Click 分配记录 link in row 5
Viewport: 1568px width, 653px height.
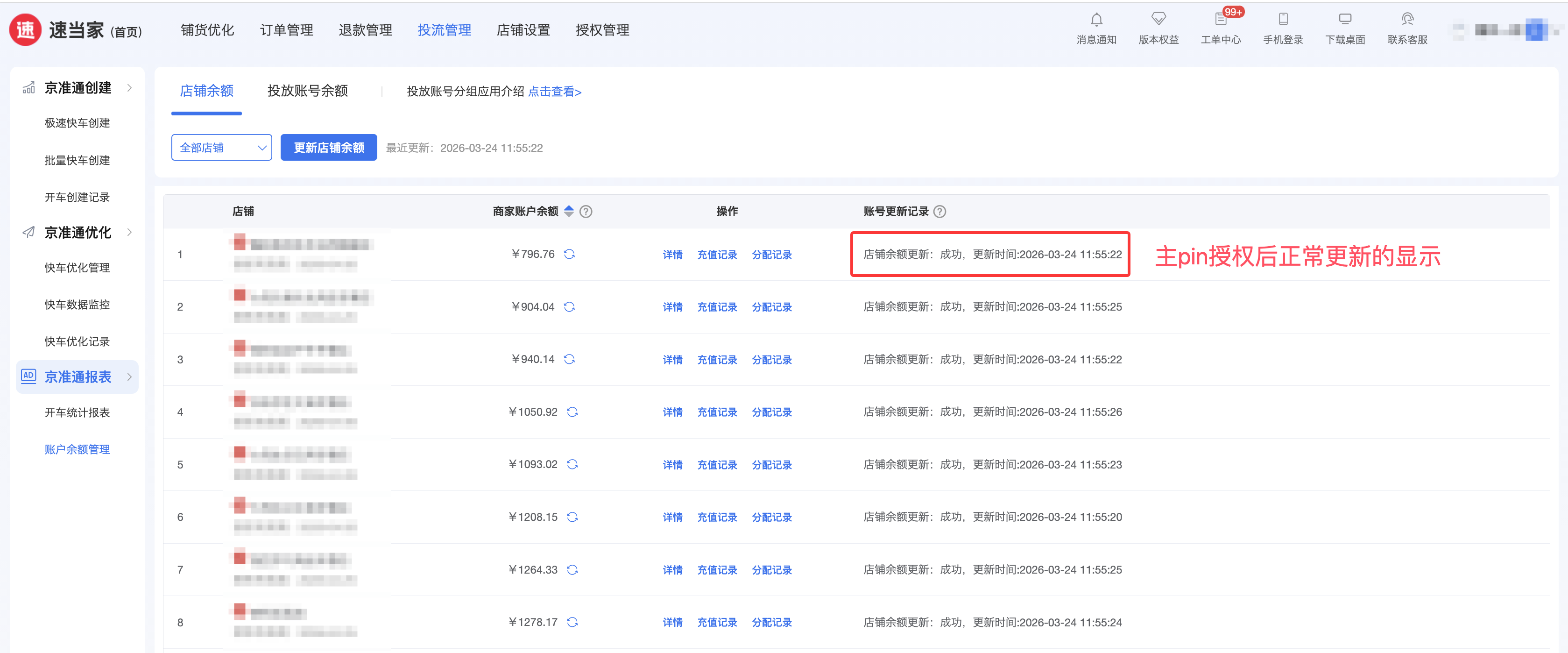(771, 465)
